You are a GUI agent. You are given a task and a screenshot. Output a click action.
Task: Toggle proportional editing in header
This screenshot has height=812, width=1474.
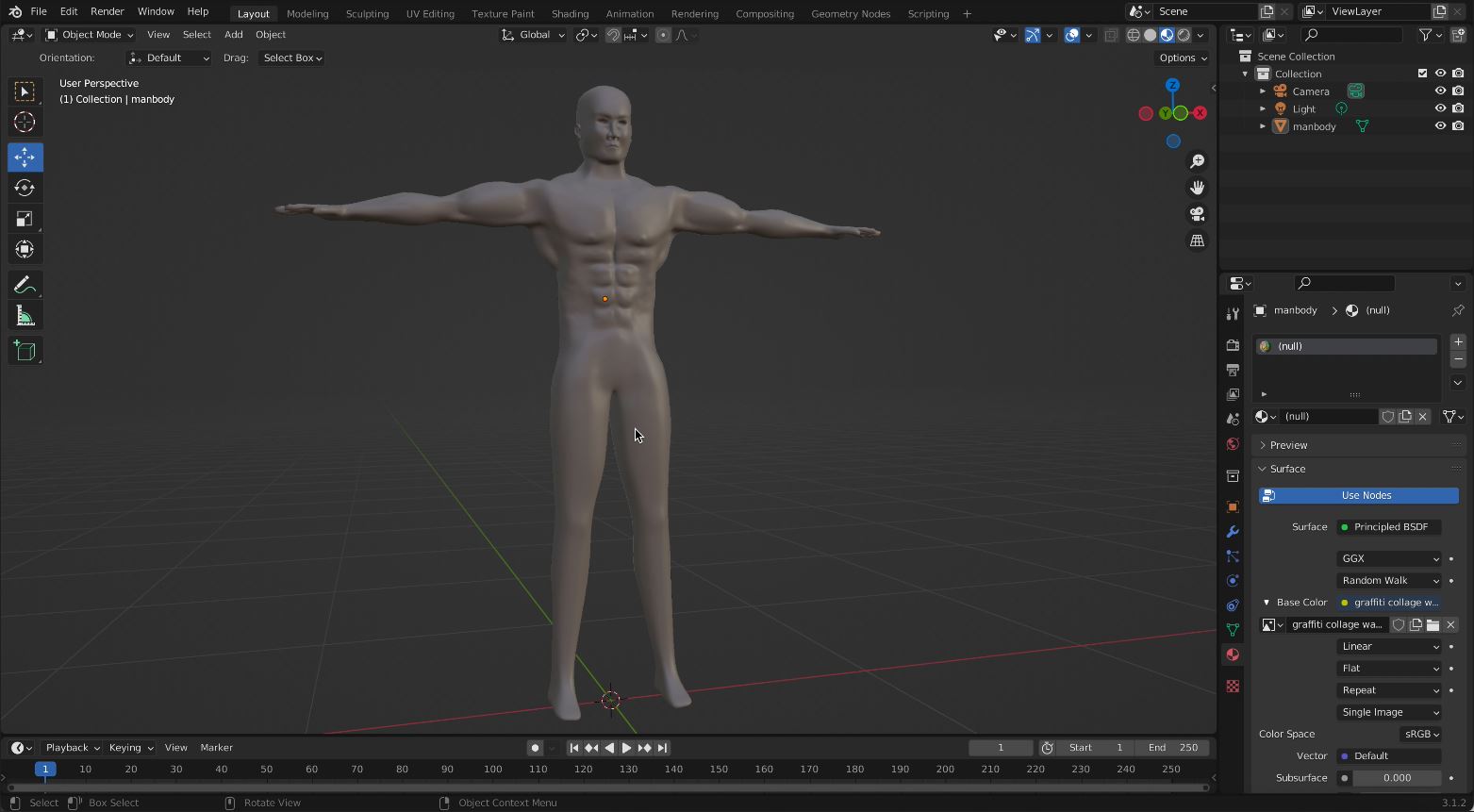coord(663,35)
